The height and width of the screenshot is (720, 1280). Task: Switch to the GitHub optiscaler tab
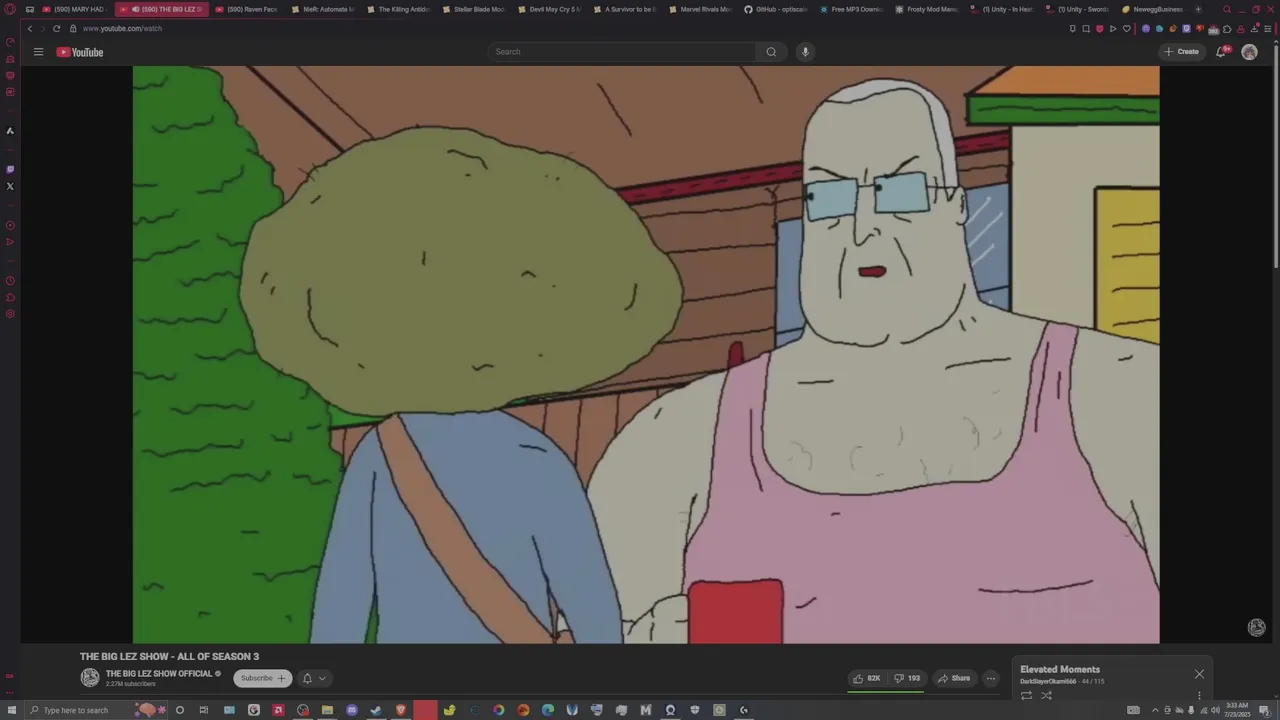coord(775,9)
